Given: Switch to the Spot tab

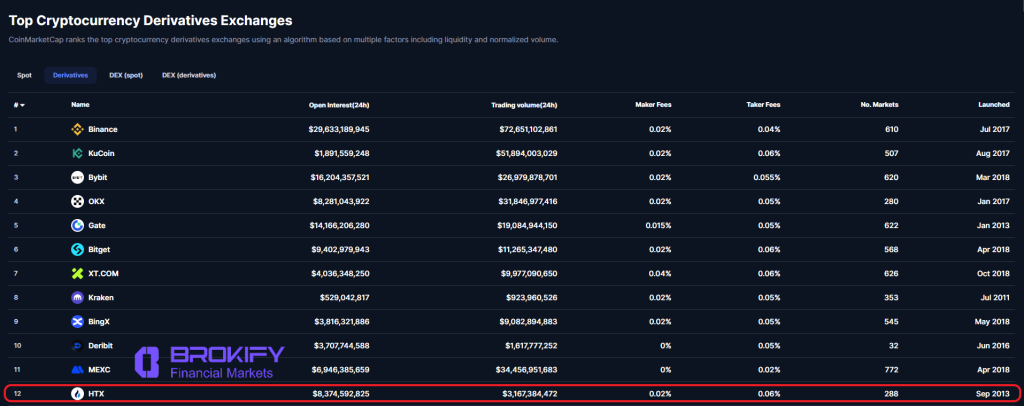Looking at the screenshot, I should (24, 75).
